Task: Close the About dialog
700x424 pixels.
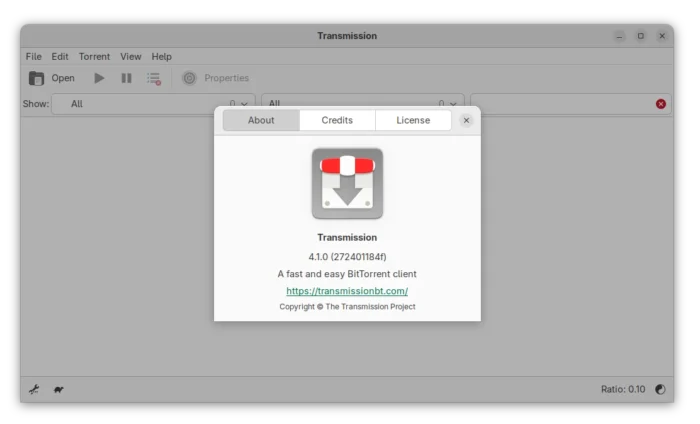Action: click(466, 121)
